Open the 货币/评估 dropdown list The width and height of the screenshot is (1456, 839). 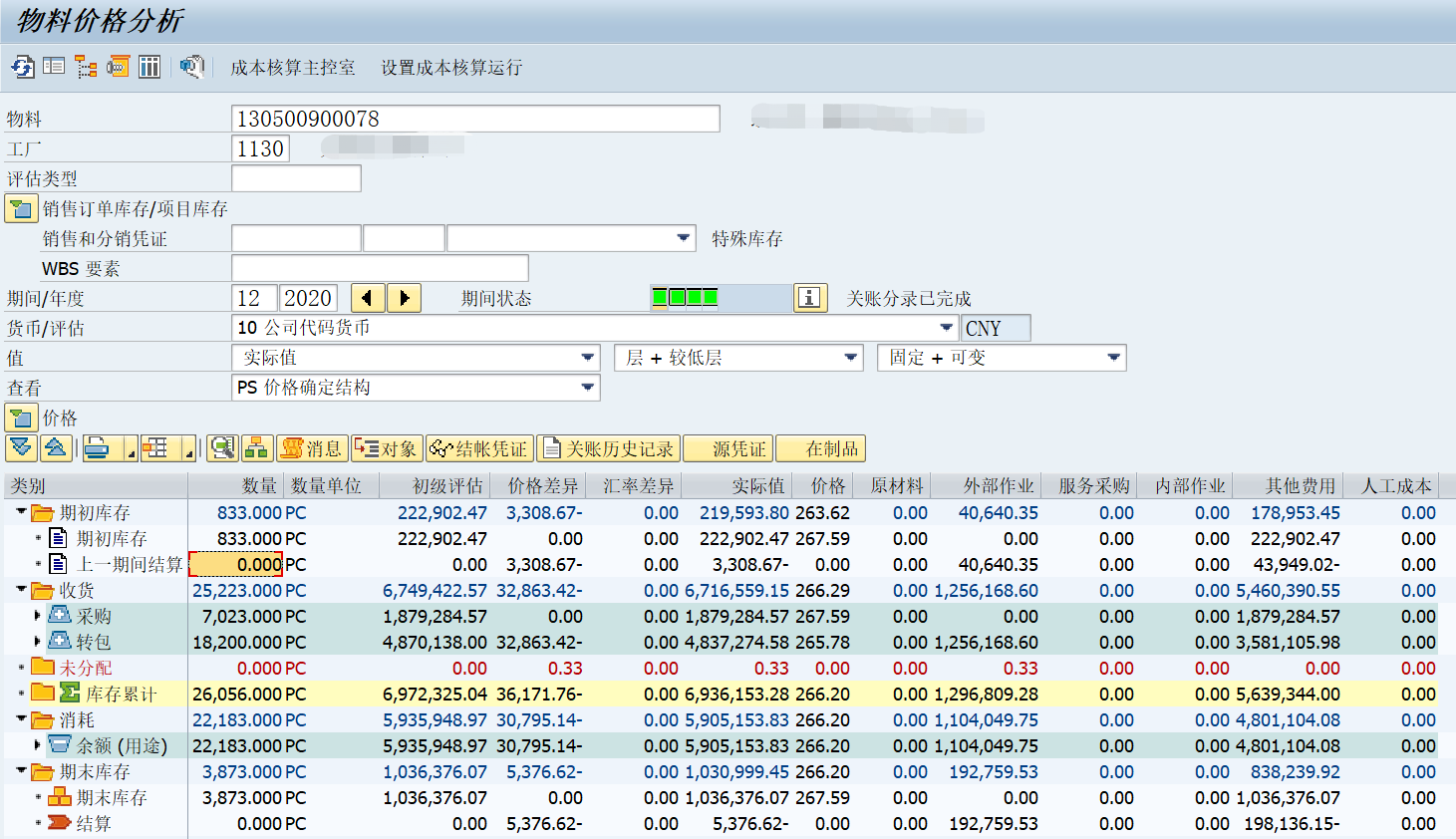pyautogui.click(x=945, y=327)
